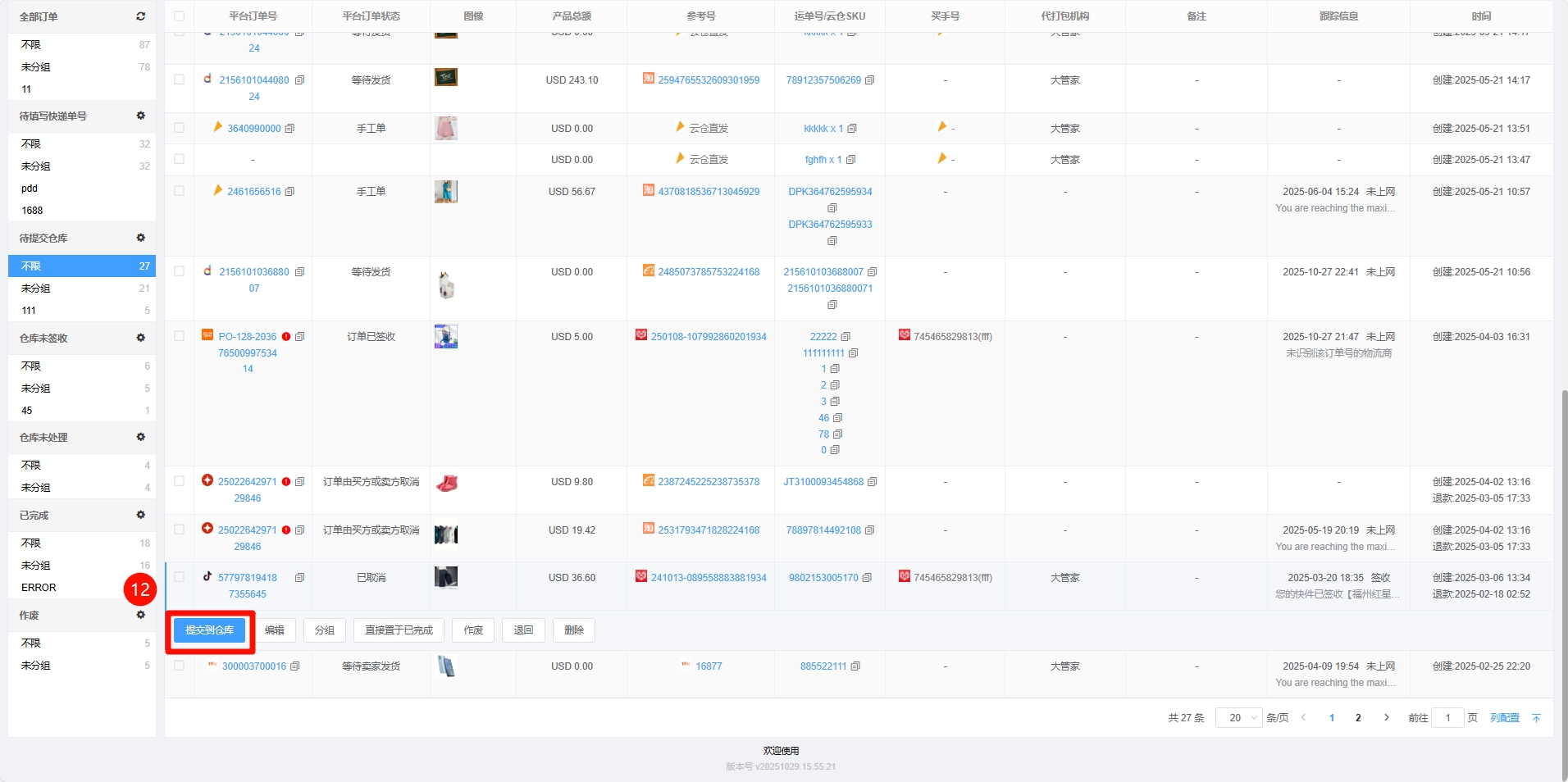
Task: Select 未分组 under 待提交仓库
Action: click(36, 289)
